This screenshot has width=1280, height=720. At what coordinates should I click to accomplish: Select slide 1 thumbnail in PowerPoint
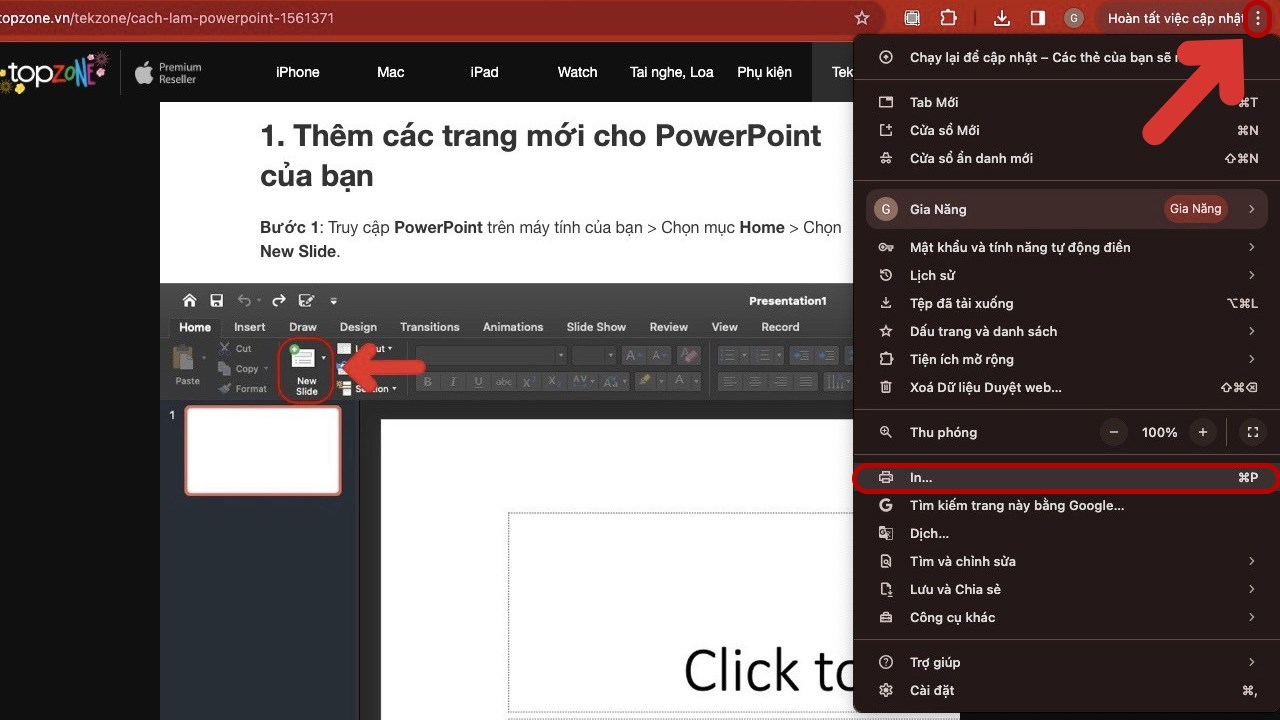[x=263, y=450]
